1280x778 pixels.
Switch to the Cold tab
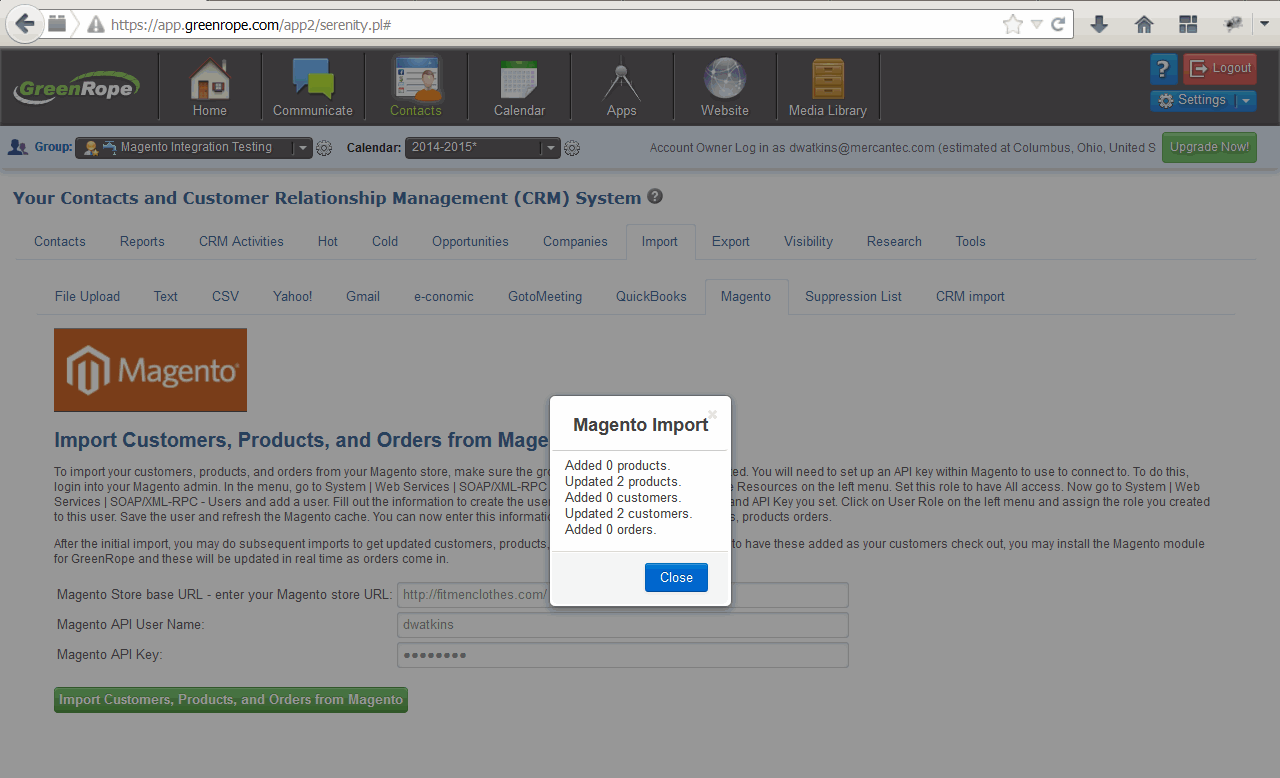click(x=385, y=241)
